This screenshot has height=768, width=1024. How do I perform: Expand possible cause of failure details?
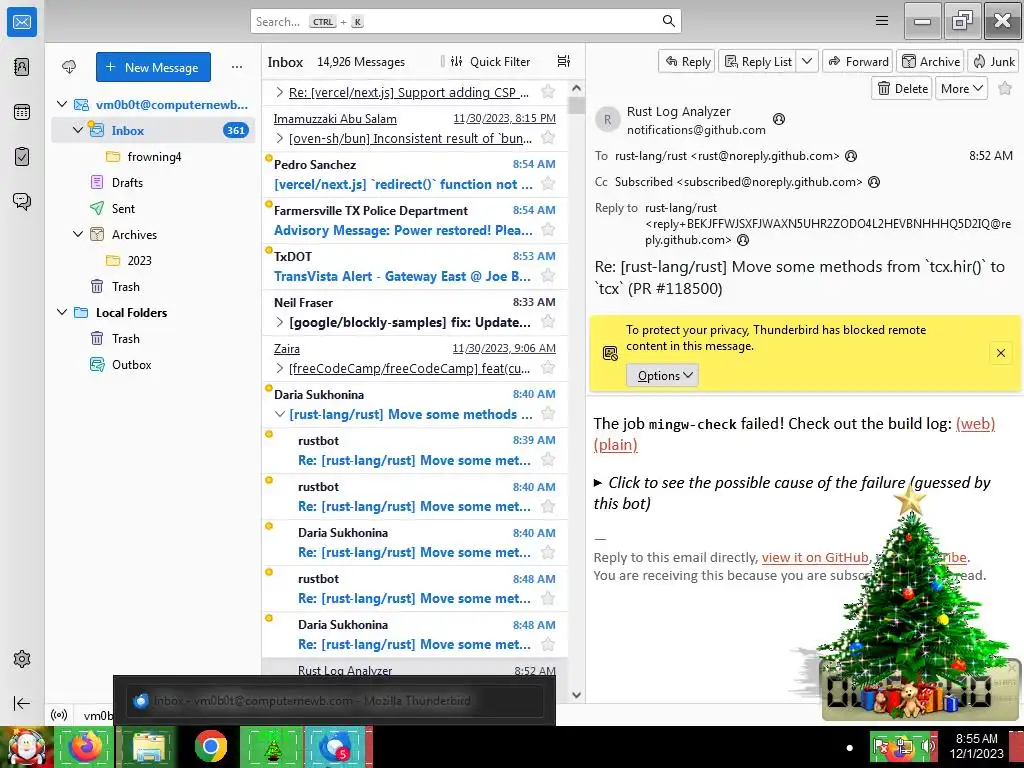[598, 483]
